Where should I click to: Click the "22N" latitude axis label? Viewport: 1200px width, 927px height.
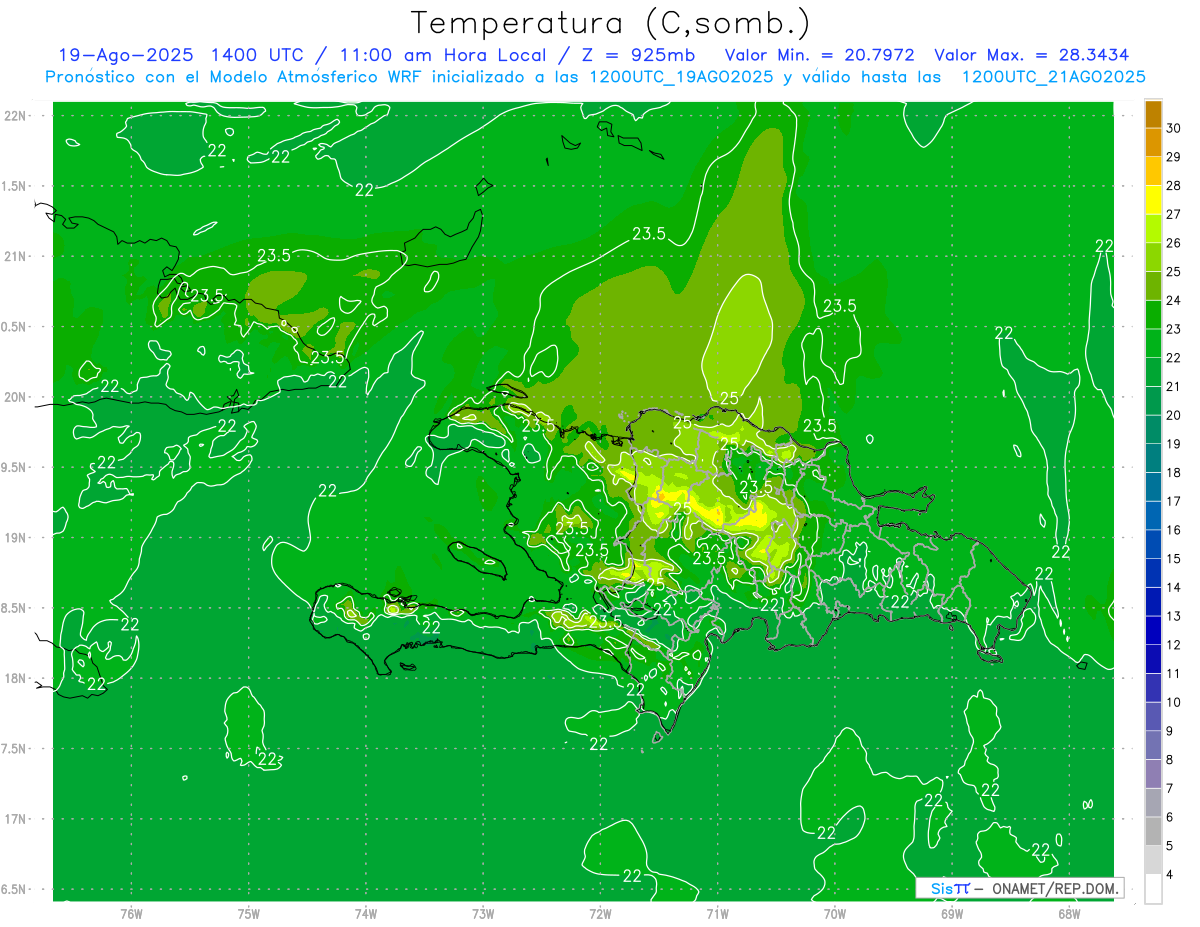click(x=16, y=115)
